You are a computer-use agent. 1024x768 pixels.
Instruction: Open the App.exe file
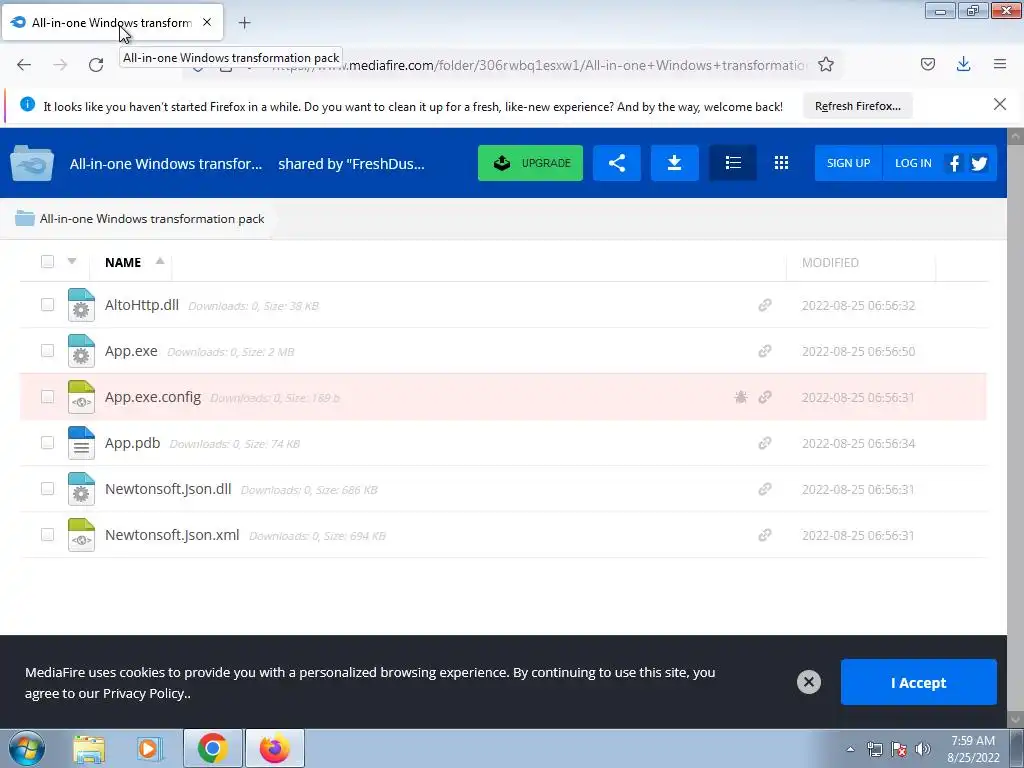[131, 351]
